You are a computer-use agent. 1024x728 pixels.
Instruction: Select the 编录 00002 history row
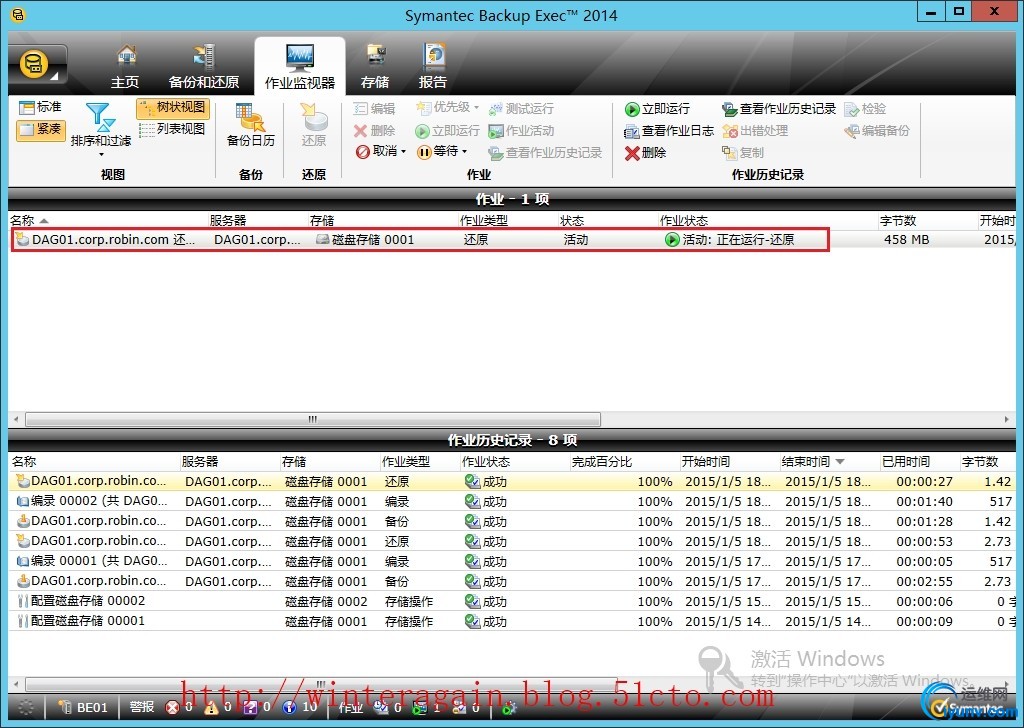(x=513, y=501)
